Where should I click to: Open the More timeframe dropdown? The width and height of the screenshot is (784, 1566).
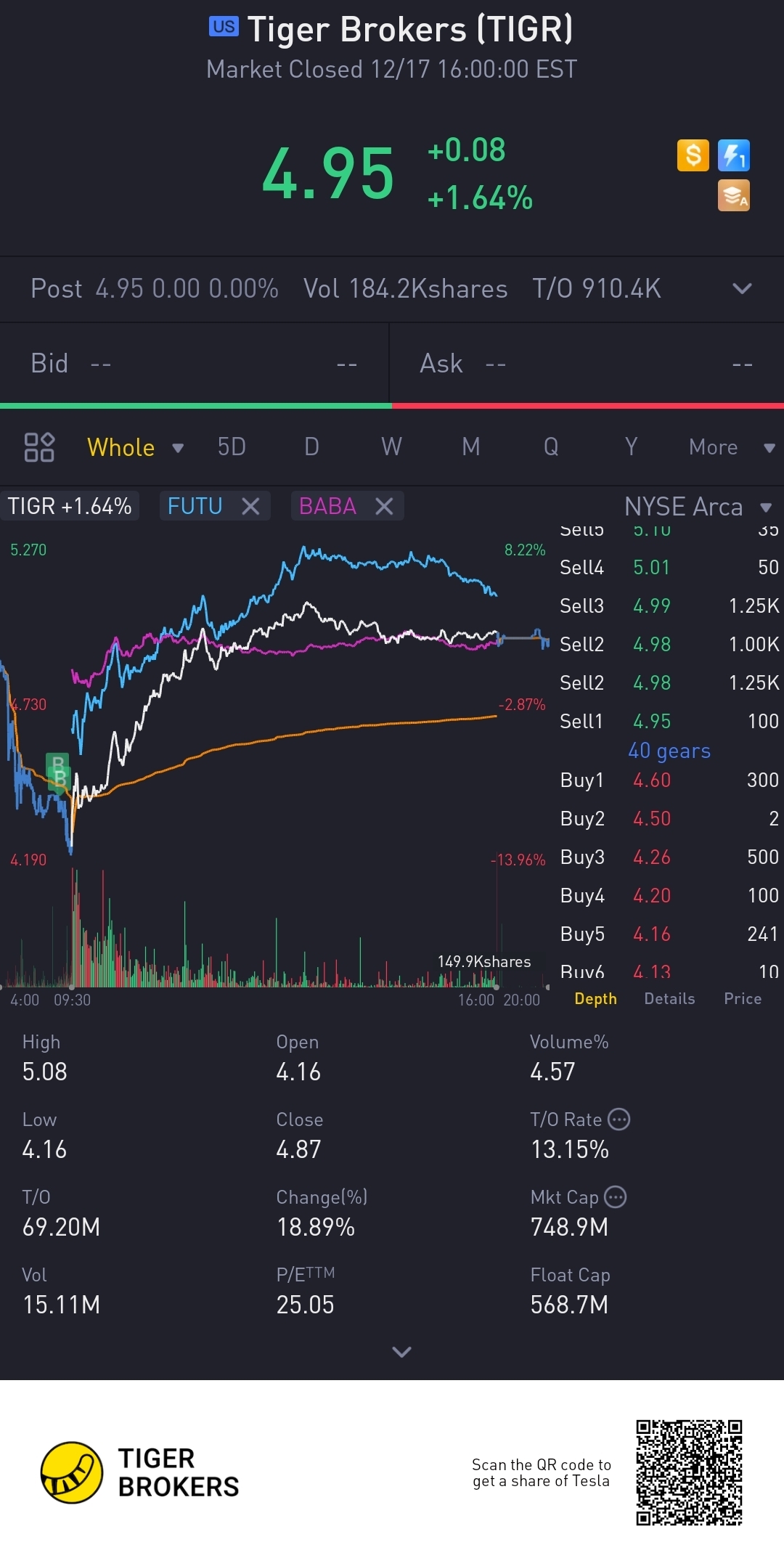(x=732, y=447)
